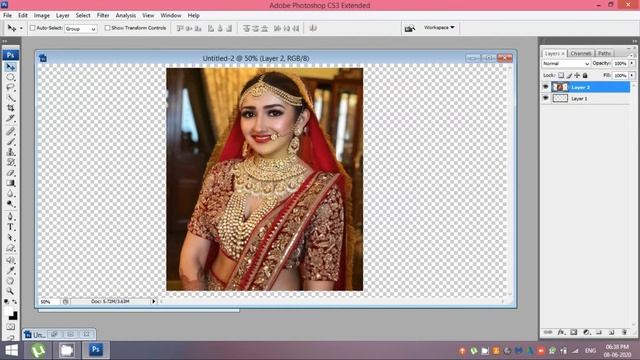640x360 pixels.
Task: Open the Layer menu
Action: pos(62,16)
